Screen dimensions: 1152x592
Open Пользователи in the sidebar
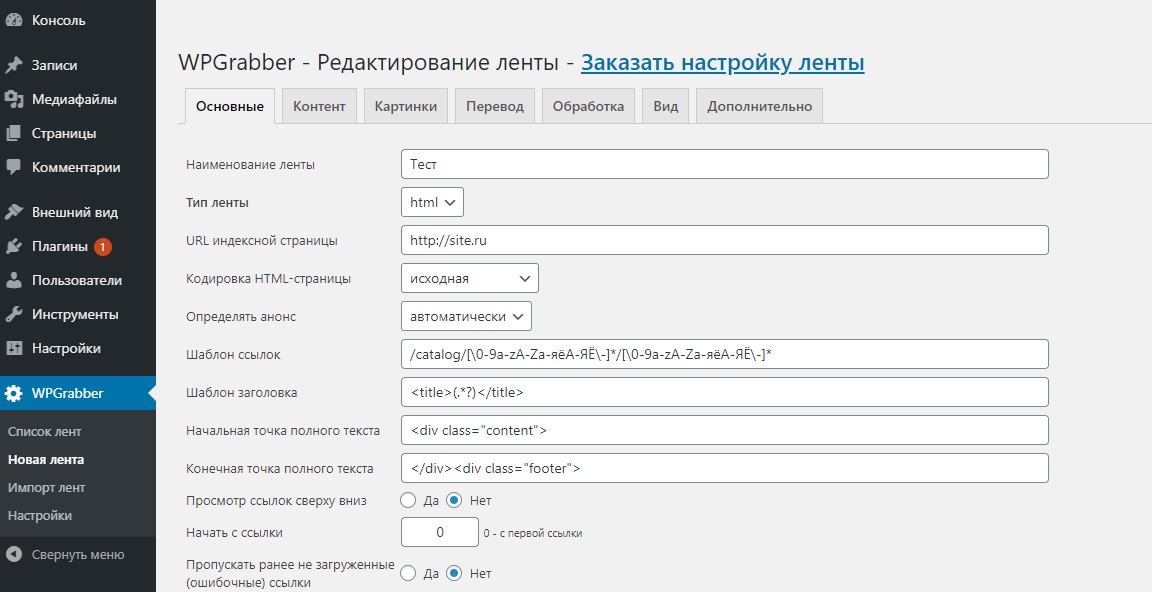78,280
